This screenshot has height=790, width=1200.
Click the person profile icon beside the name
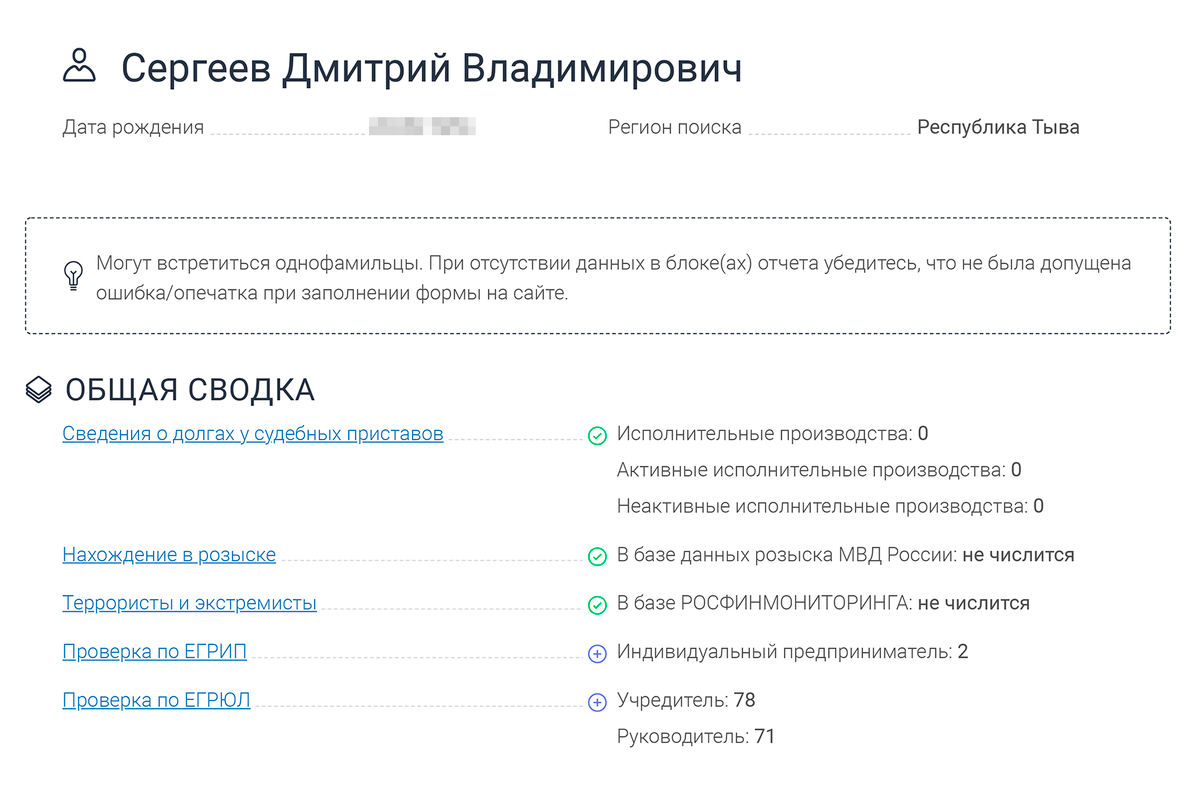(79, 67)
